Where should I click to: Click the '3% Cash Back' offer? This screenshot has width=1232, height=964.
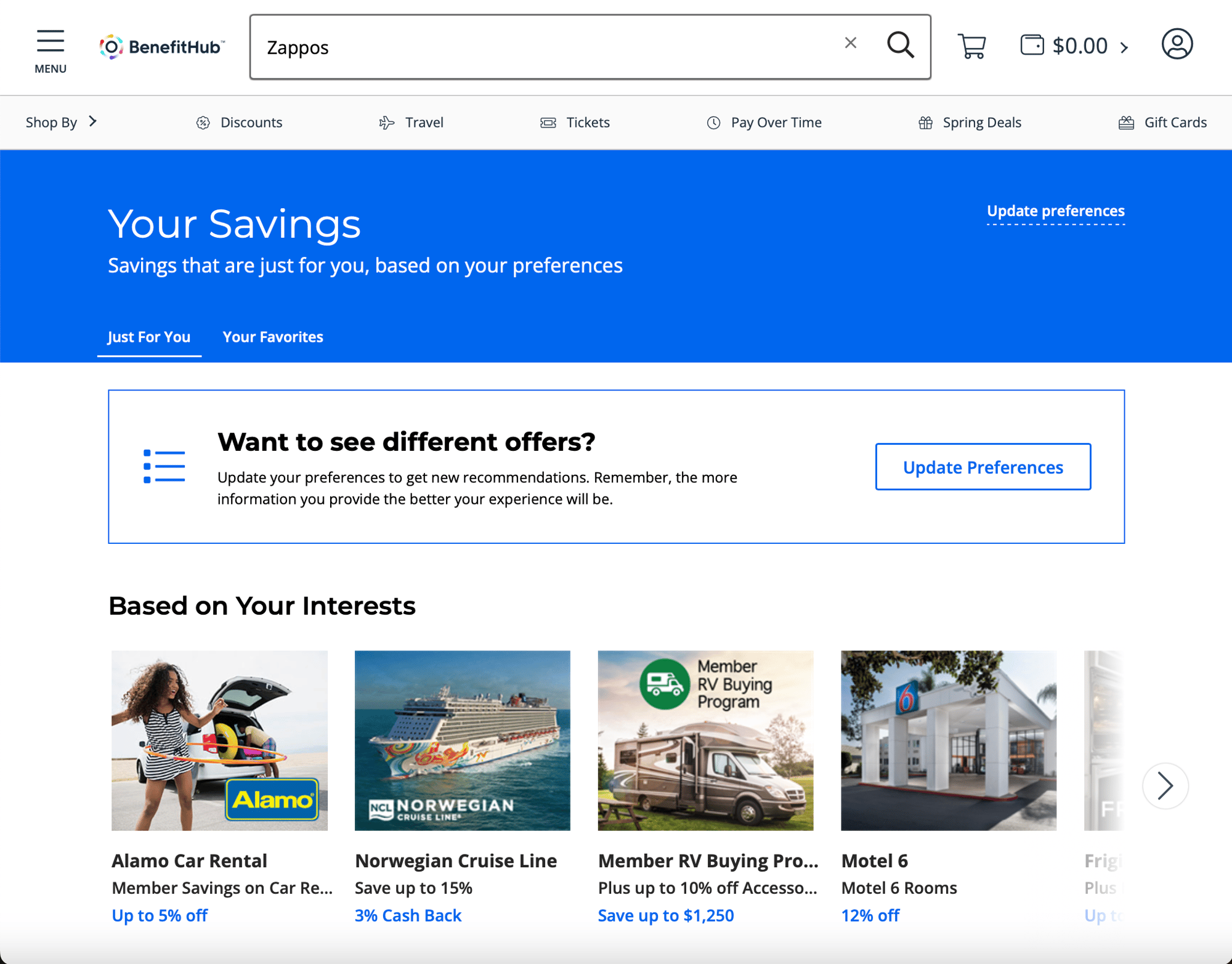pos(408,915)
